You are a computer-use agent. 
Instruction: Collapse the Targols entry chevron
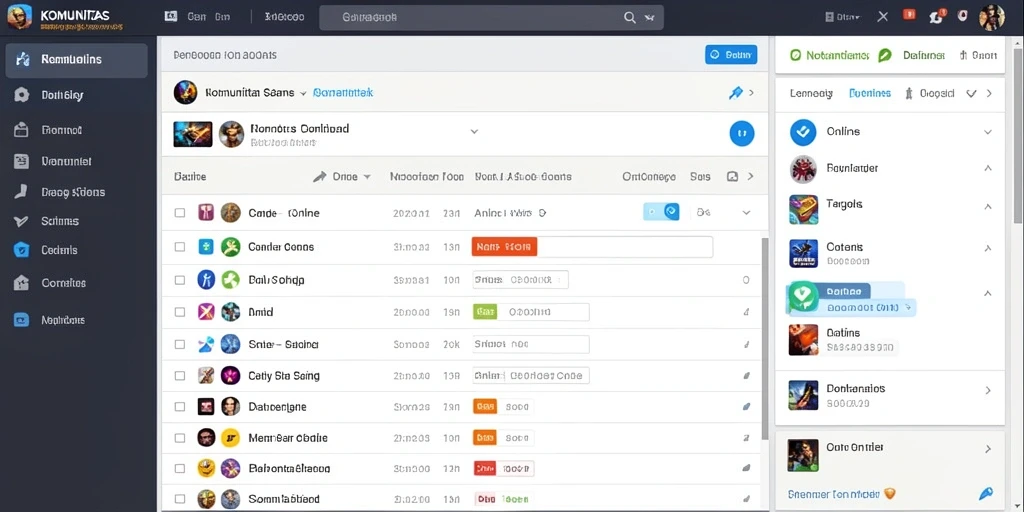[x=988, y=206]
